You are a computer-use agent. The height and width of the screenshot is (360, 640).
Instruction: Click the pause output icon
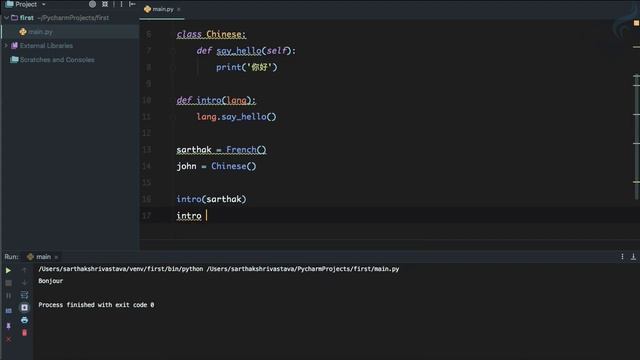(x=8, y=296)
